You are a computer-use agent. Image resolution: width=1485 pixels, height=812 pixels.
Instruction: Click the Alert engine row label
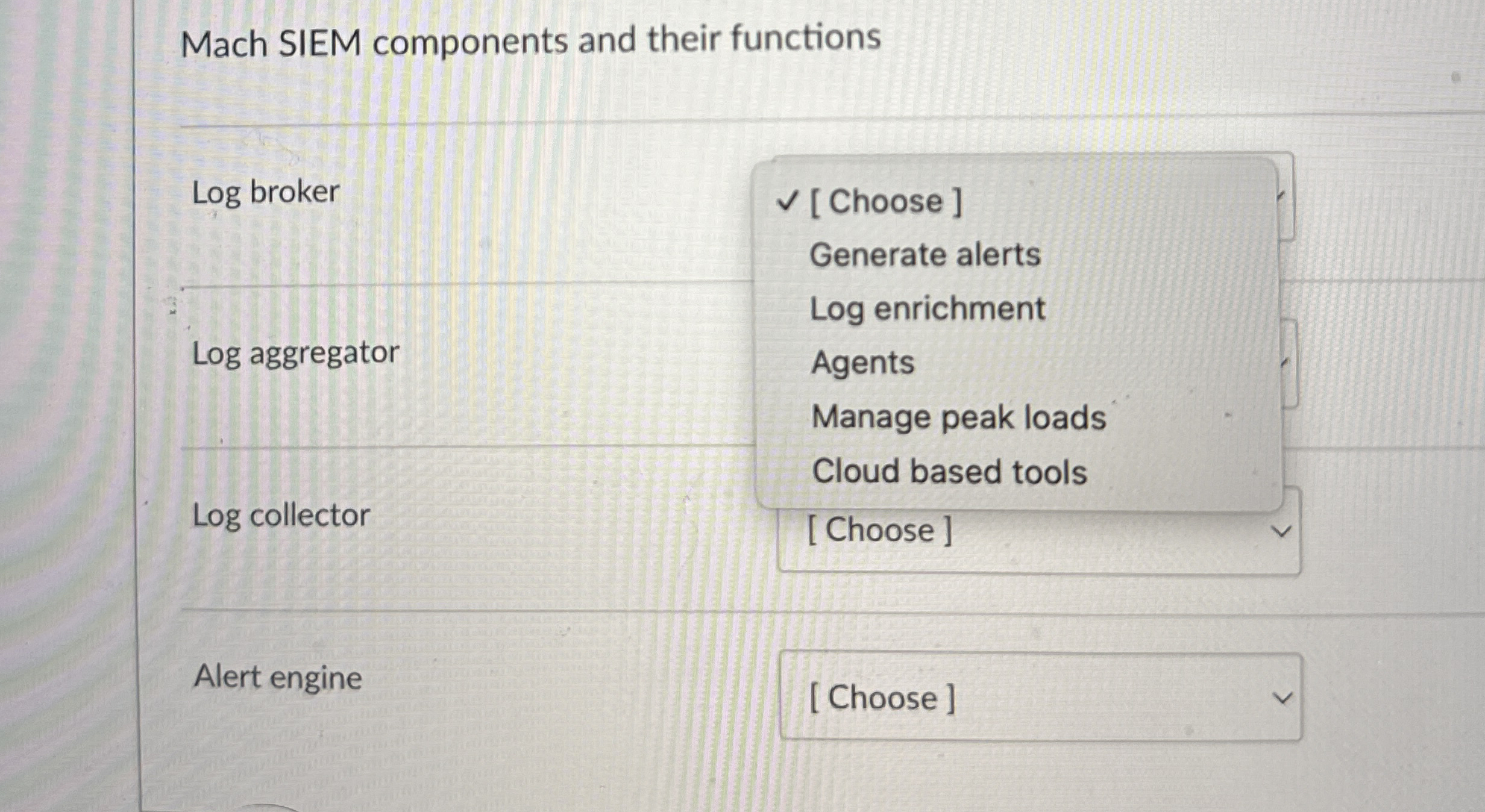point(278,677)
